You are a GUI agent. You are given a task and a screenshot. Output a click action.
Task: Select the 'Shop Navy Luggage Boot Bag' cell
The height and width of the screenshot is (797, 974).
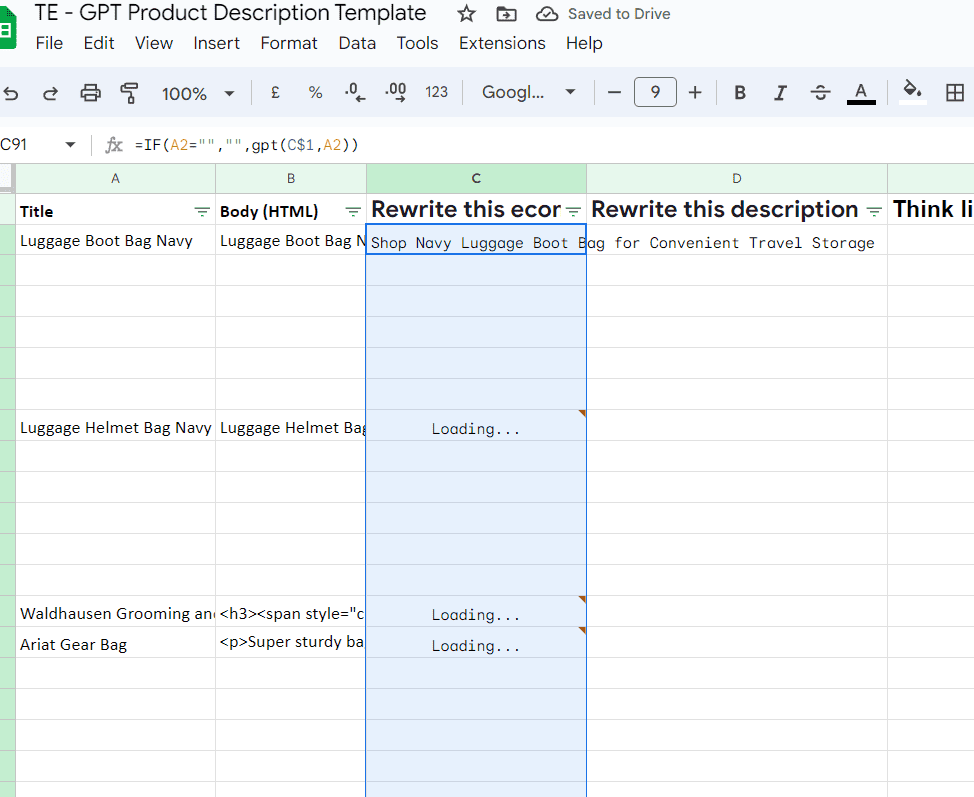[x=476, y=240]
